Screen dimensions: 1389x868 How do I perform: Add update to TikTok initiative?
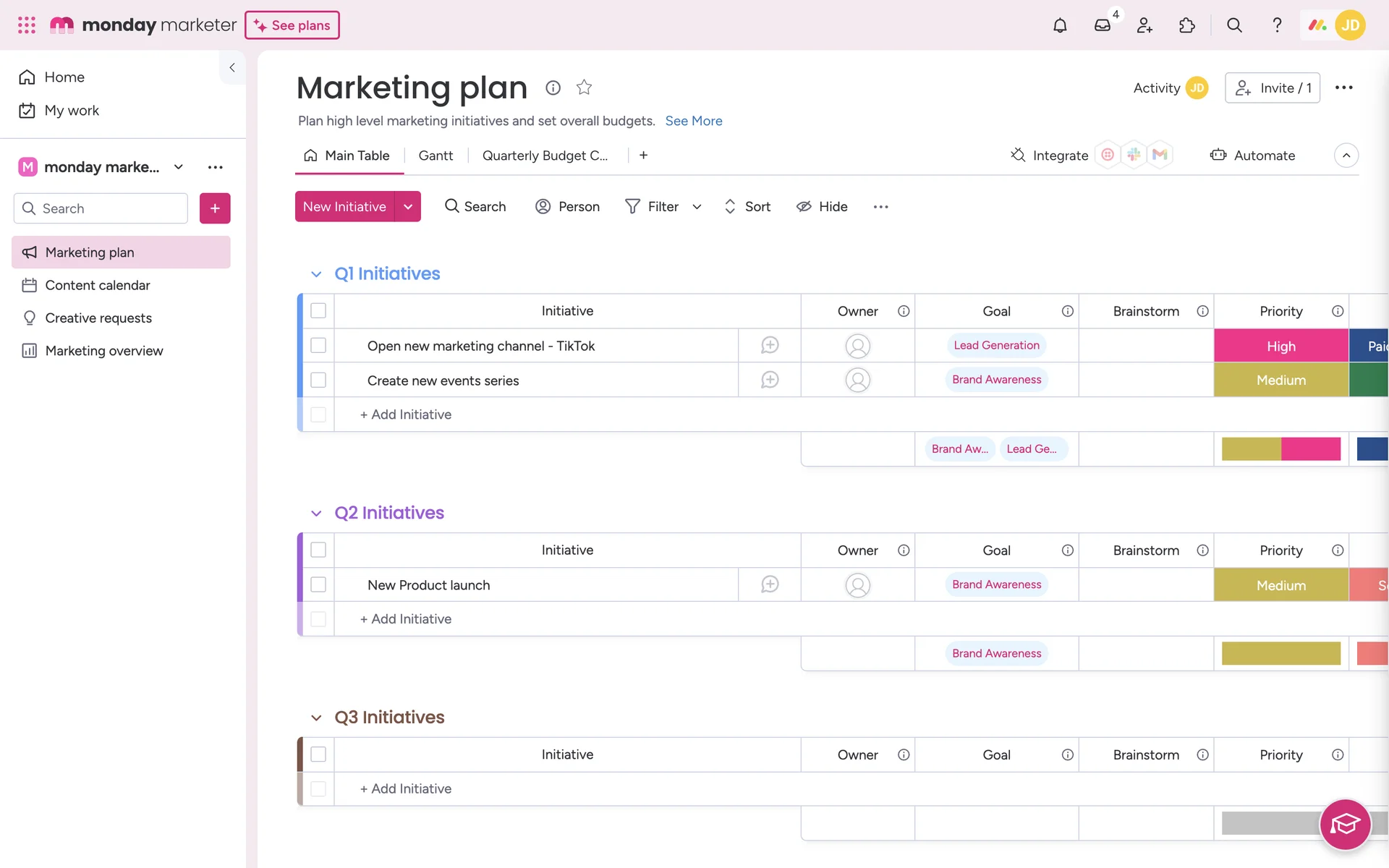coord(769,346)
